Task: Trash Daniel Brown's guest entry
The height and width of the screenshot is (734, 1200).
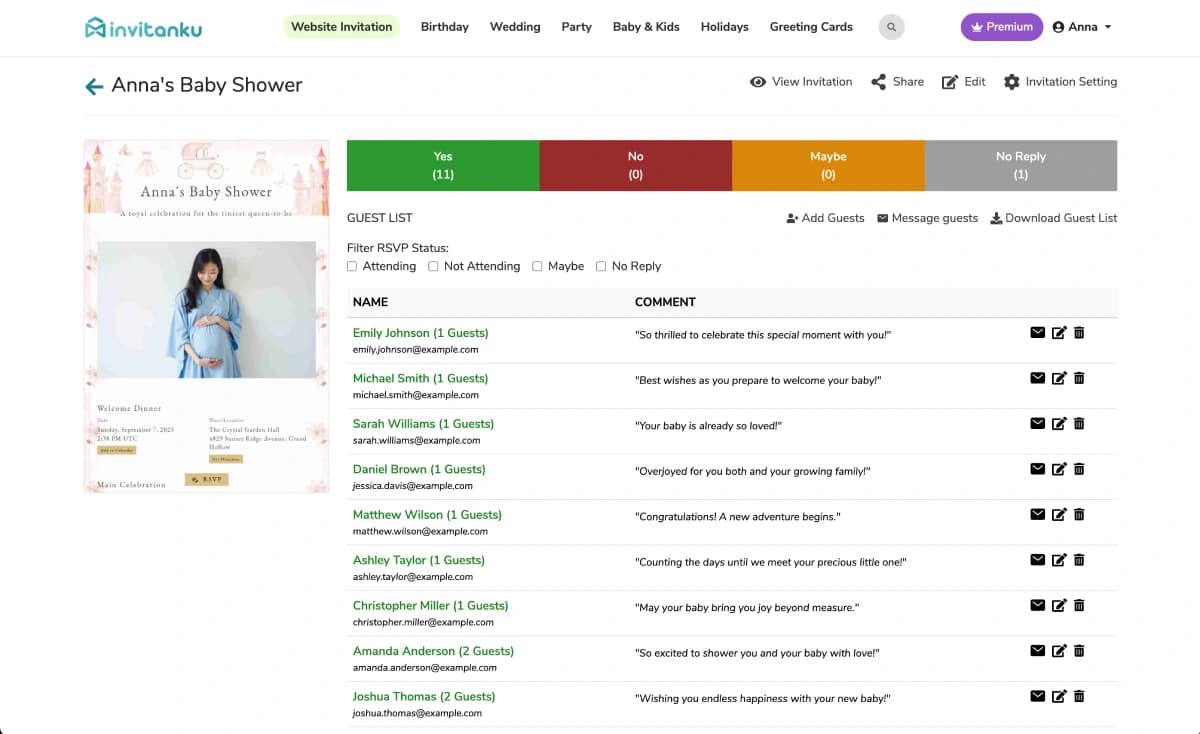Action: pyautogui.click(x=1079, y=469)
